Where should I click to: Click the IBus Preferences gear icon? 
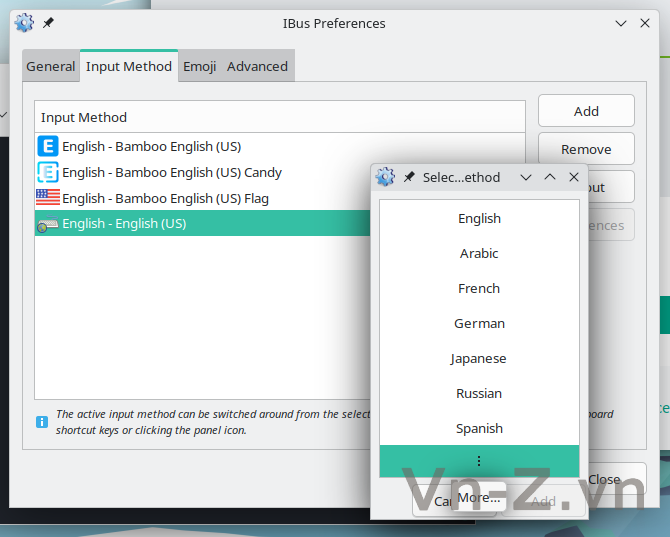[x=24, y=23]
